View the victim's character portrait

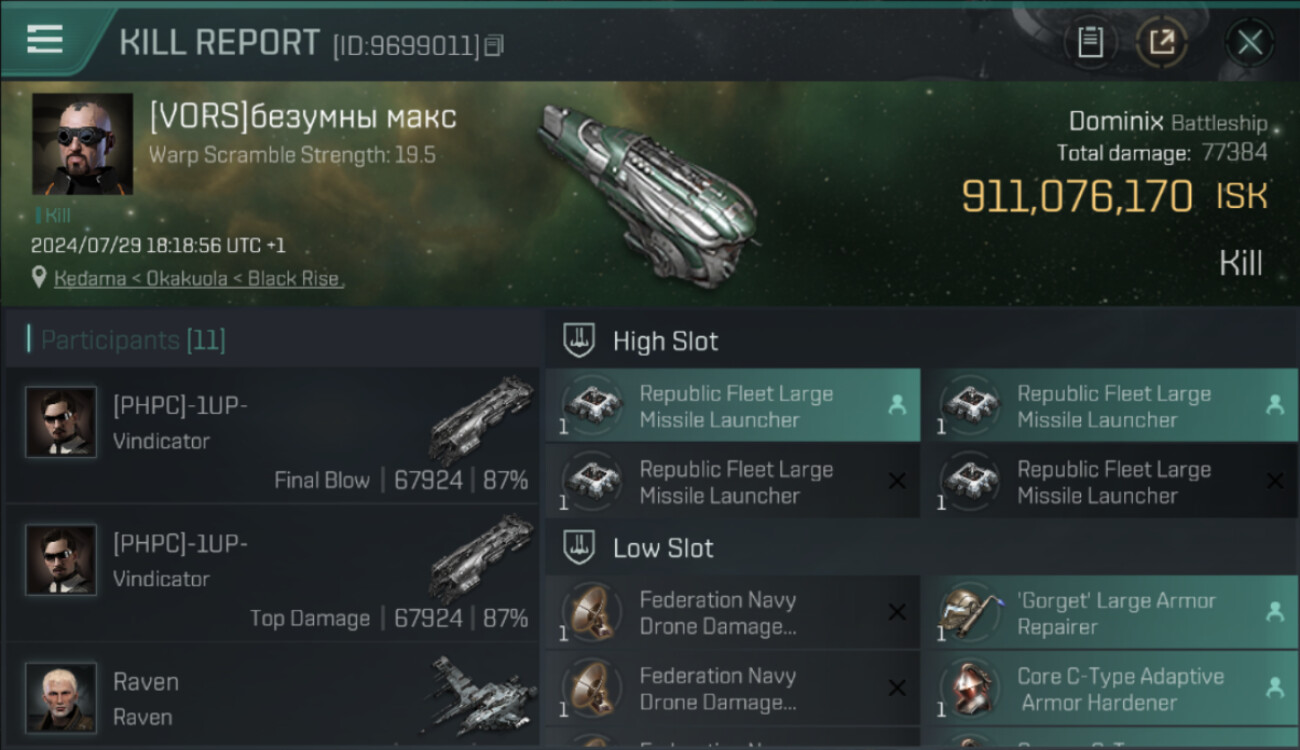pos(82,144)
